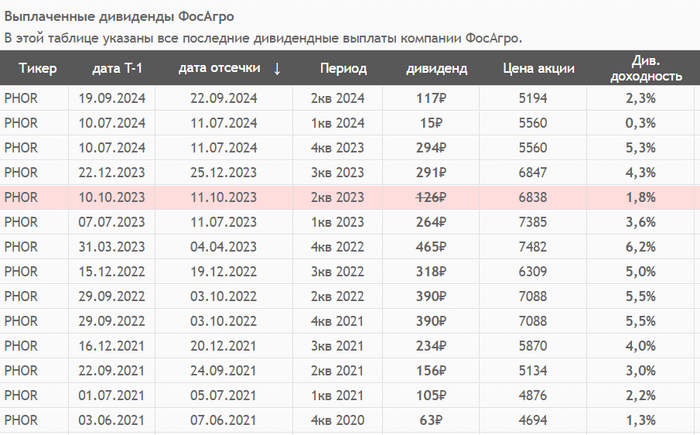Click the Тикер column header
This screenshot has height=435, width=700.
(38, 68)
